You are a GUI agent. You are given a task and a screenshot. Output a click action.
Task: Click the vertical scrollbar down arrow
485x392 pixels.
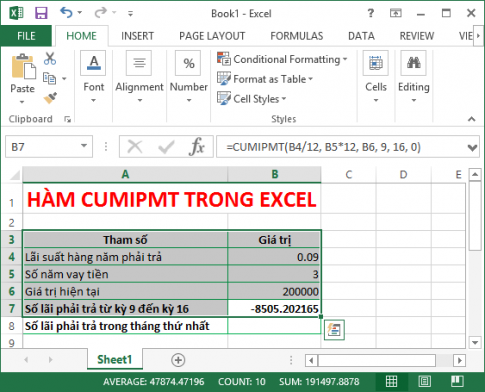[474, 342]
